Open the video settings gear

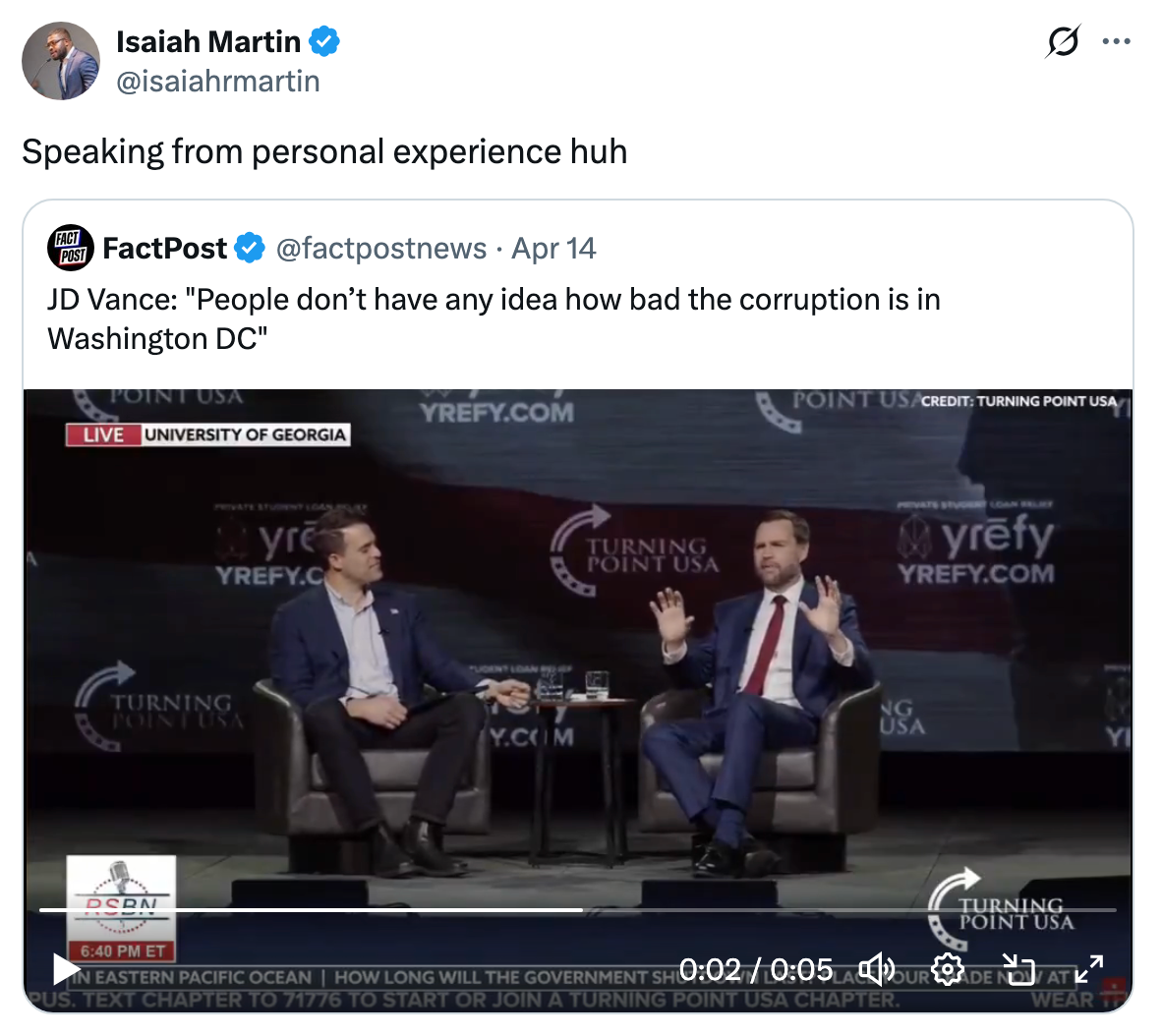tap(947, 970)
